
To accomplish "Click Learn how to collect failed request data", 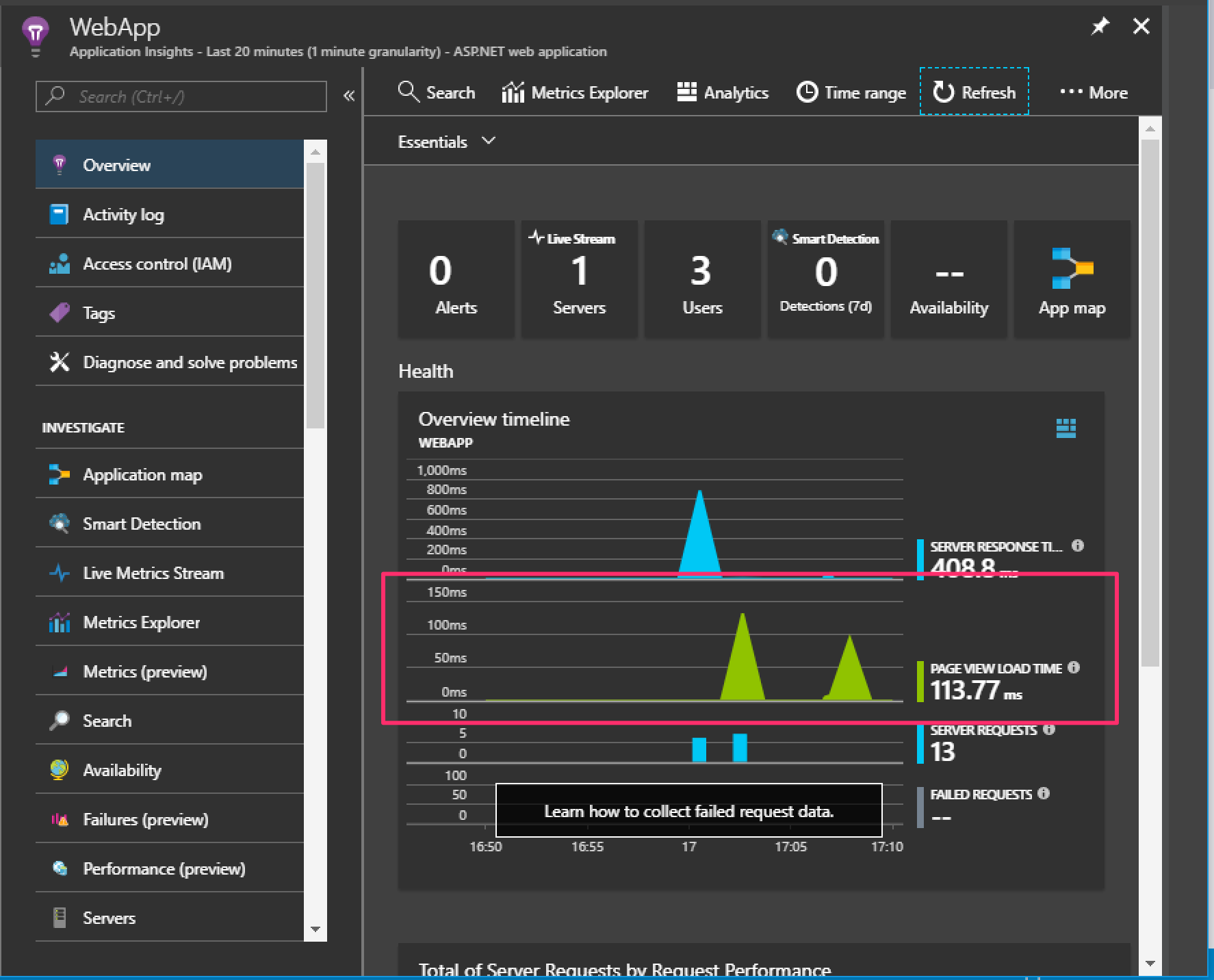I will click(688, 811).
